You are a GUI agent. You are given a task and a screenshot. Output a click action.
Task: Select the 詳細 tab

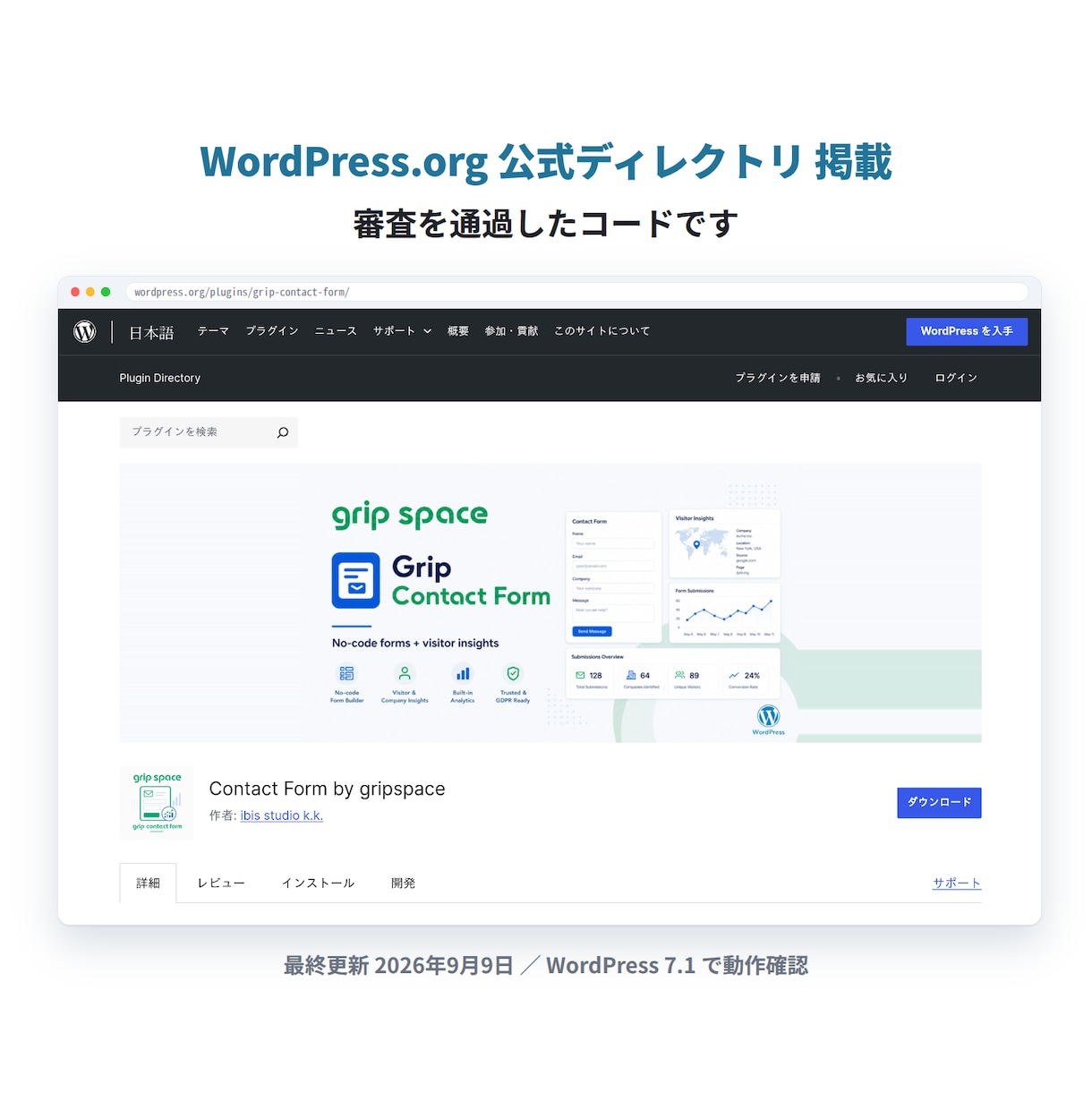click(x=148, y=883)
